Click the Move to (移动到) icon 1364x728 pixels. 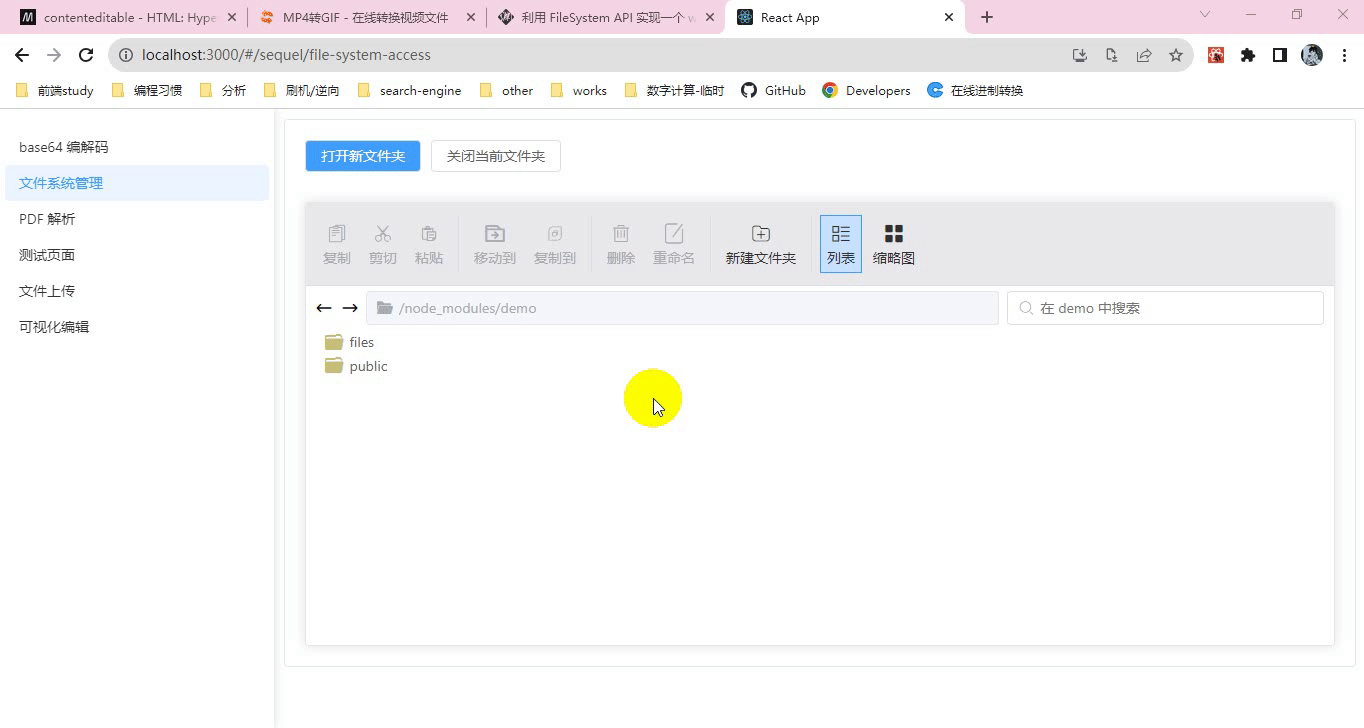point(495,233)
